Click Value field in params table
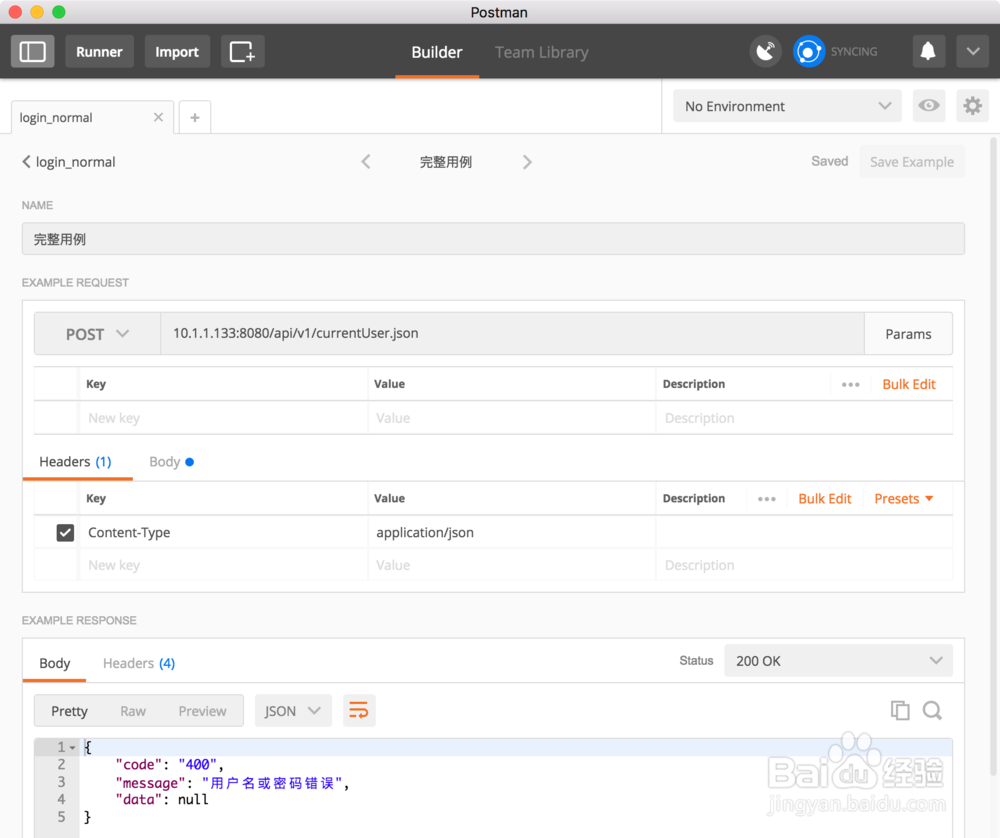 click(x=512, y=418)
